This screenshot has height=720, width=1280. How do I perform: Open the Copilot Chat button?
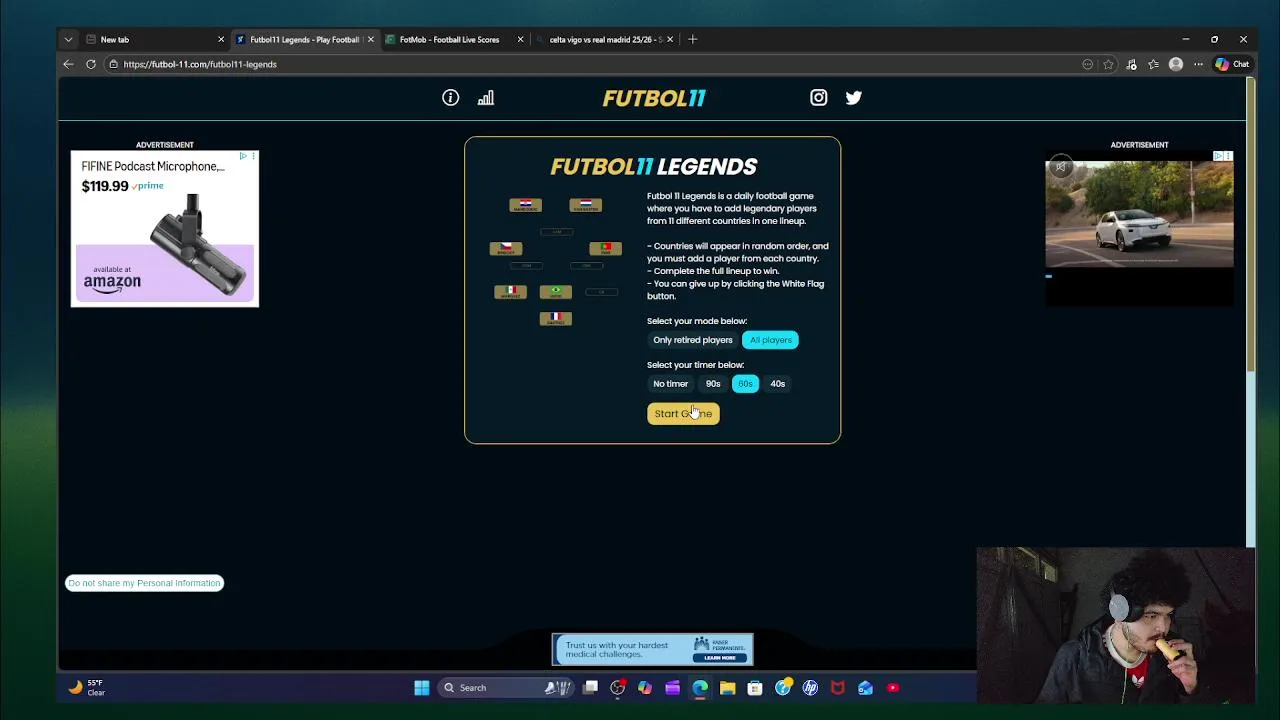[x=1232, y=64]
